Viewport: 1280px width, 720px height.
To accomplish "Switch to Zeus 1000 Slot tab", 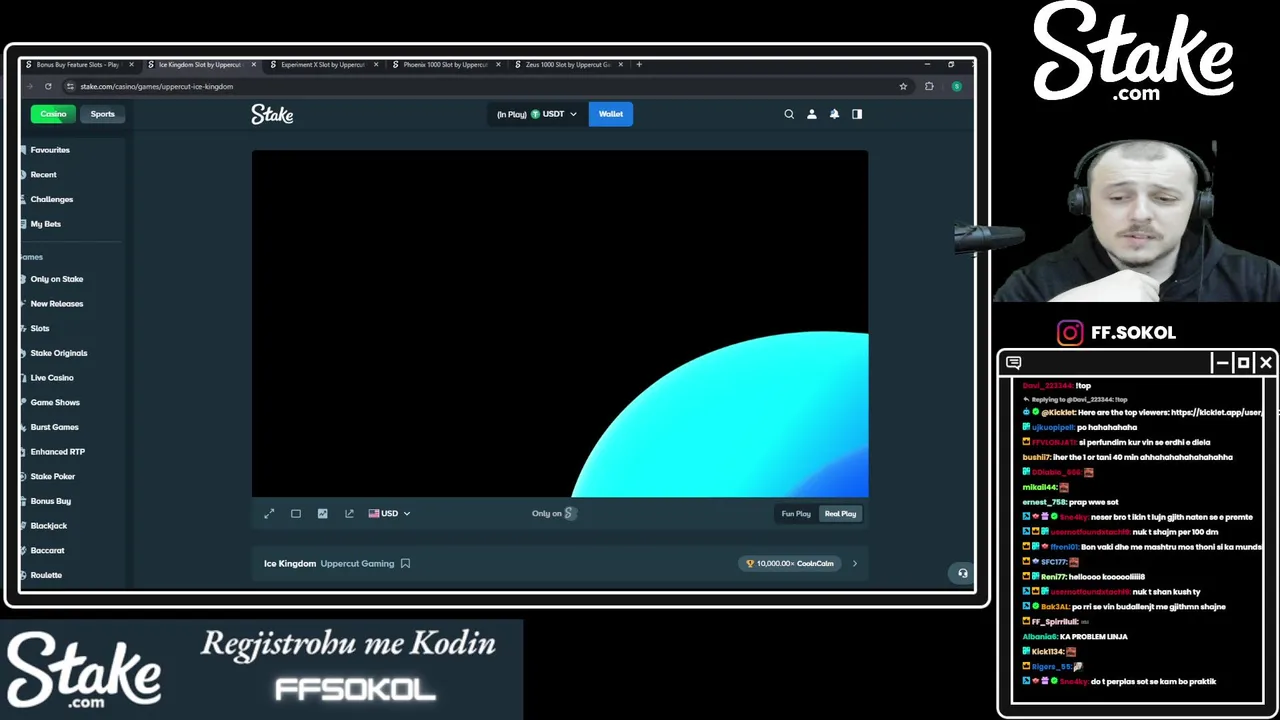I will pos(567,65).
